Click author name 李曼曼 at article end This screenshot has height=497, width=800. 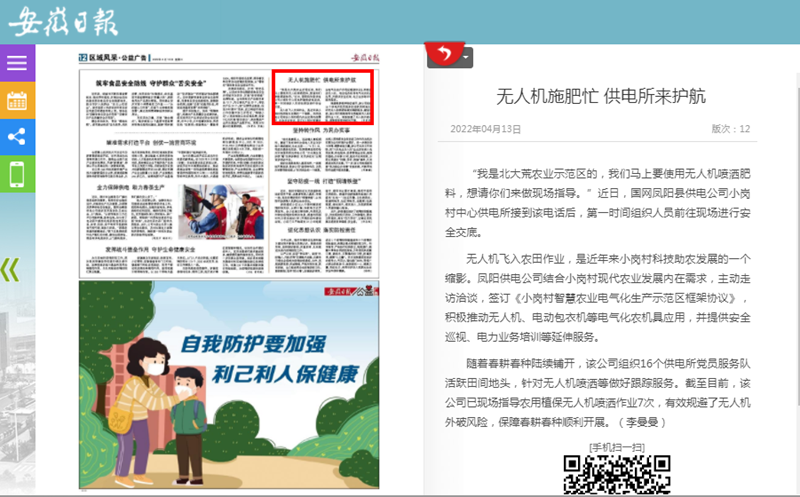642,422
